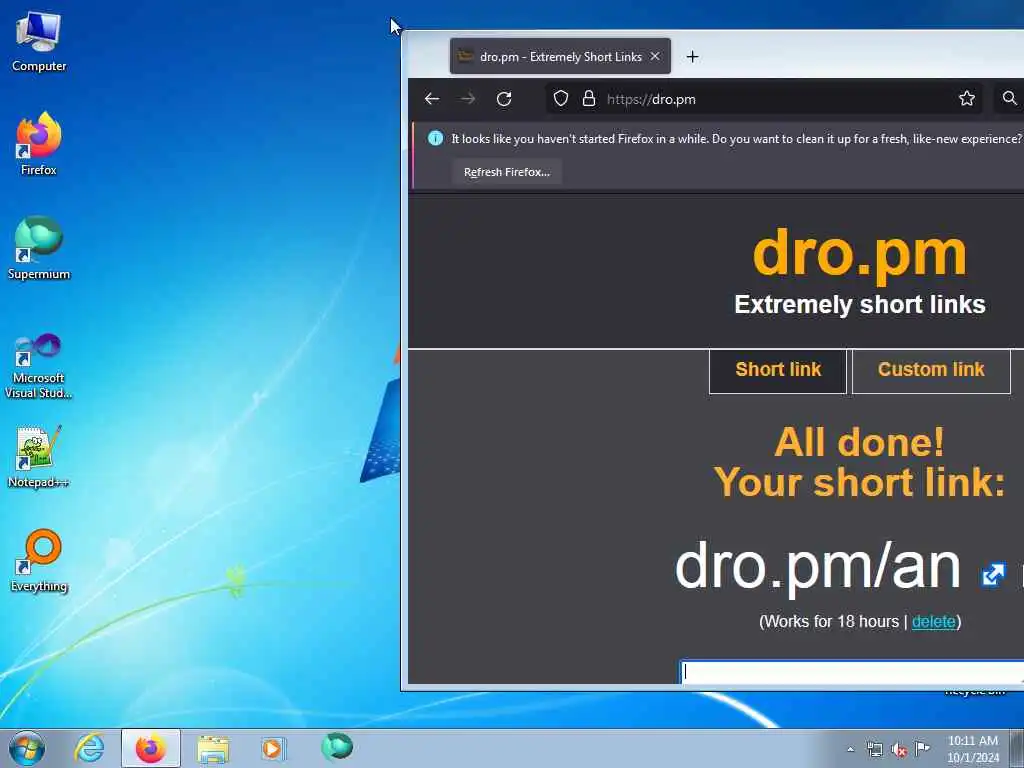The width and height of the screenshot is (1024, 768).
Task: Open Windows Explorer from the taskbar
Action: 213,748
